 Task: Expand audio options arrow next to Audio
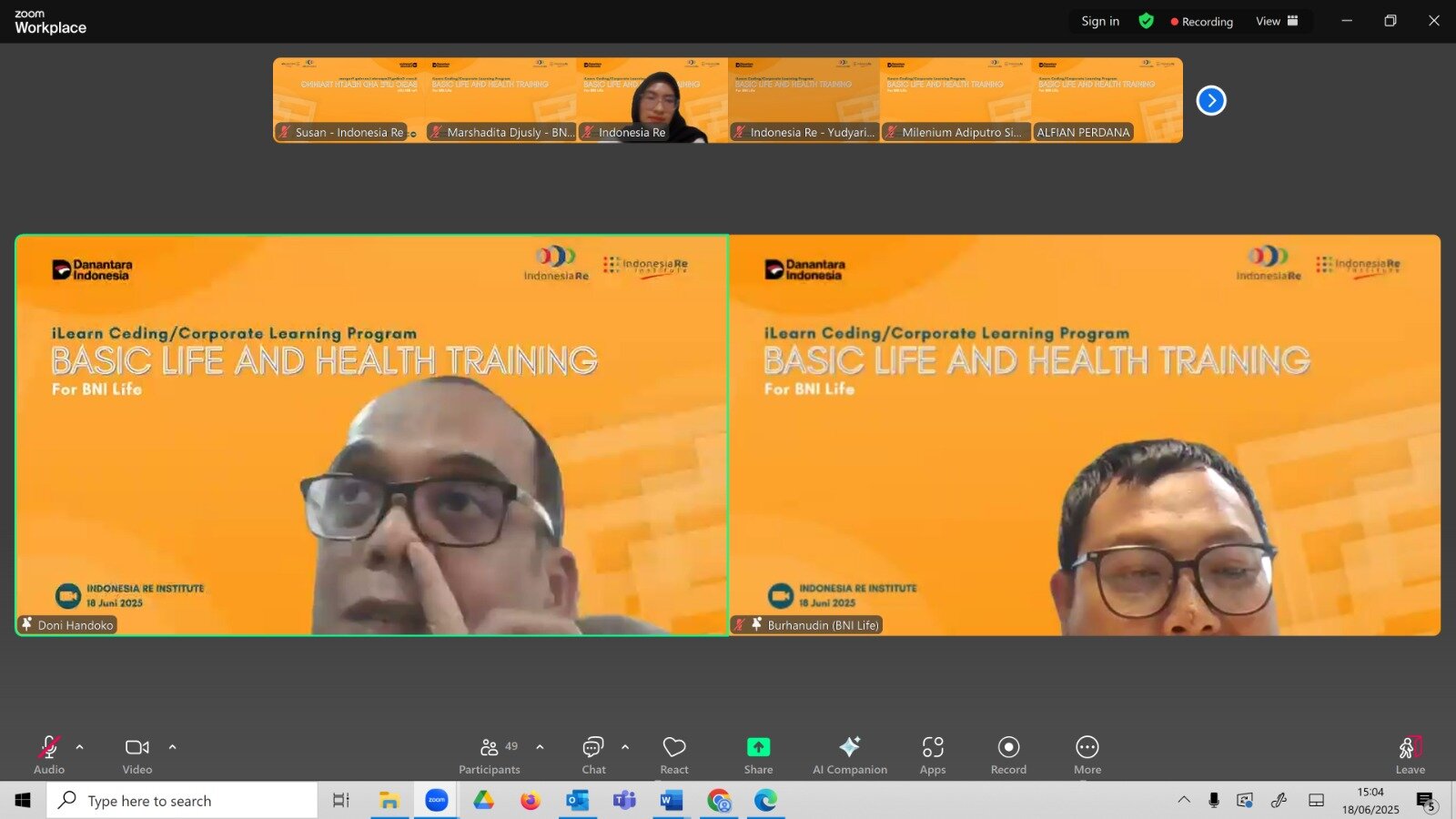point(80,747)
